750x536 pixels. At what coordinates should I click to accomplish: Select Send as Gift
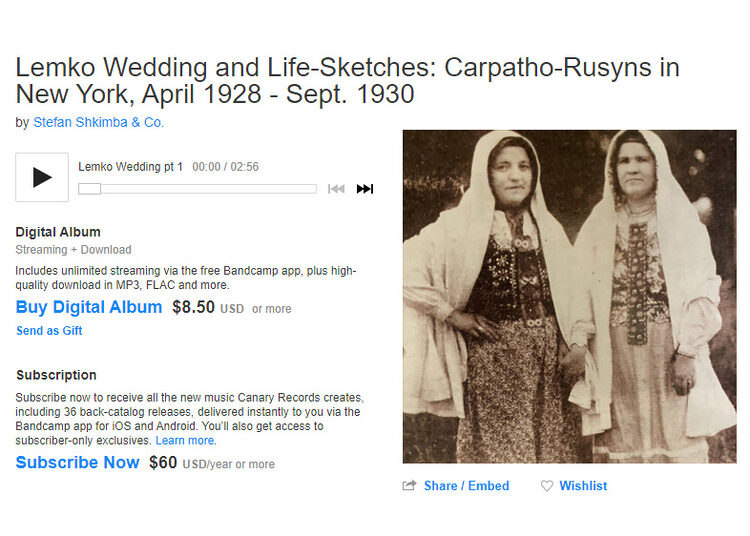49,331
